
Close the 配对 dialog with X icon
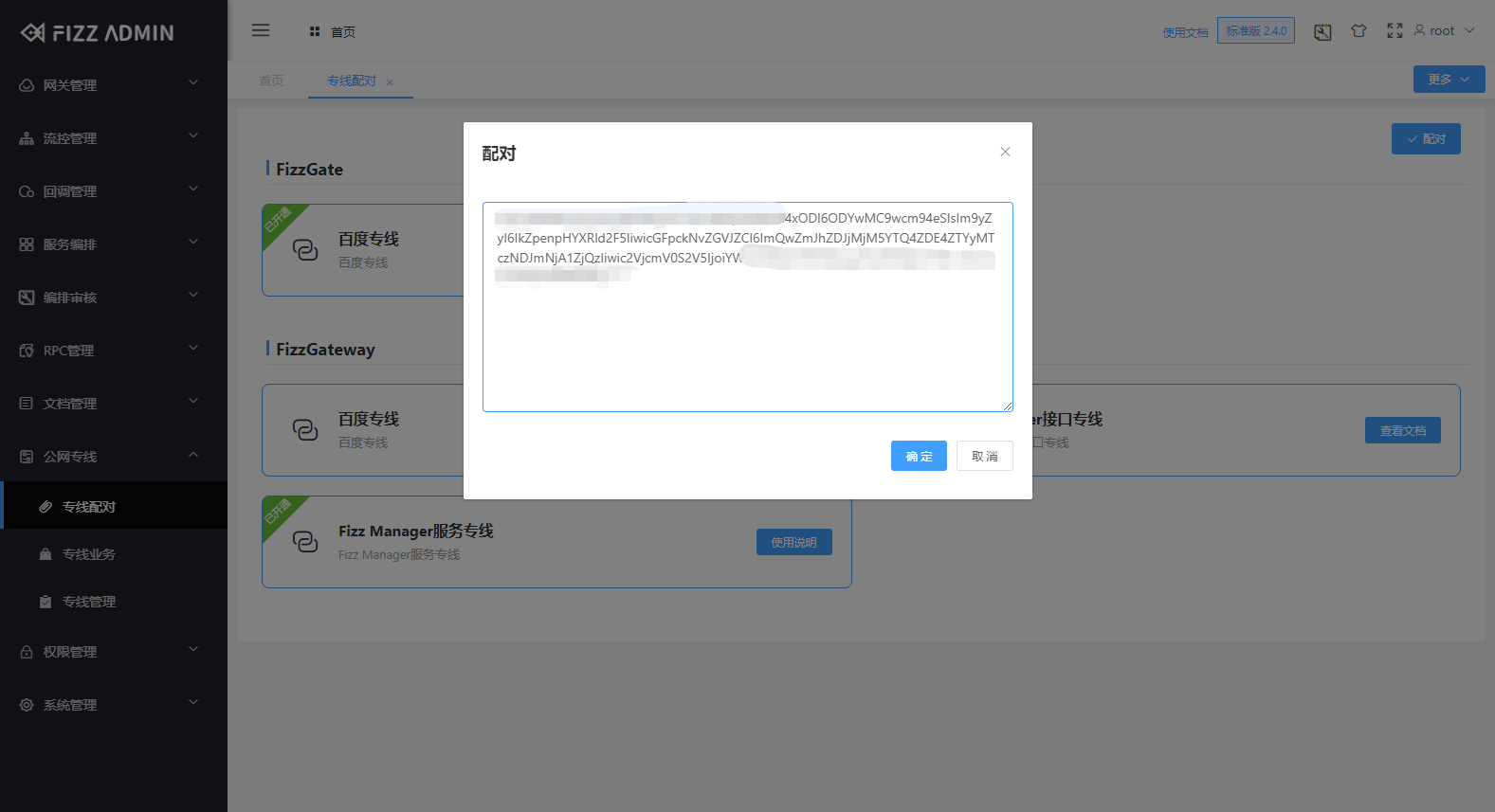[x=1005, y=152]
